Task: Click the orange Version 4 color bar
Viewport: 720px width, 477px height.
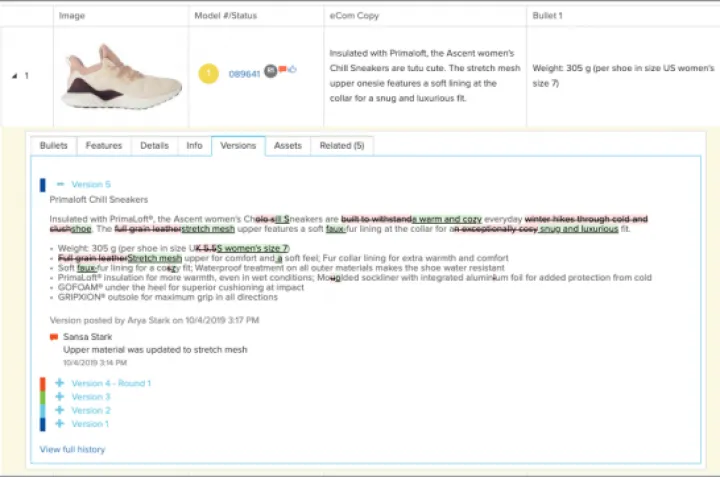Action: (x=42, y=383)
